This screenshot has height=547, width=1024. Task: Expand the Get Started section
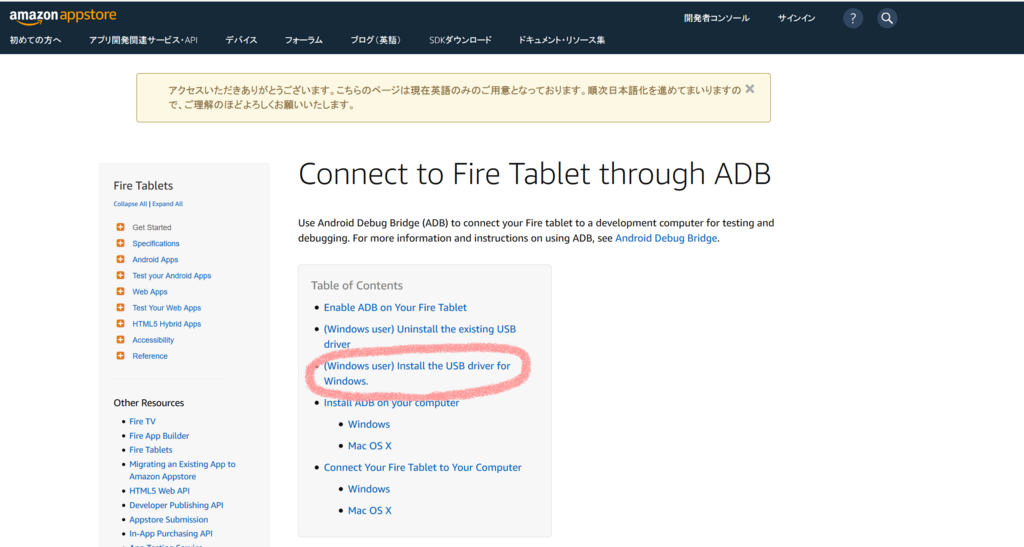click(120, 227)
